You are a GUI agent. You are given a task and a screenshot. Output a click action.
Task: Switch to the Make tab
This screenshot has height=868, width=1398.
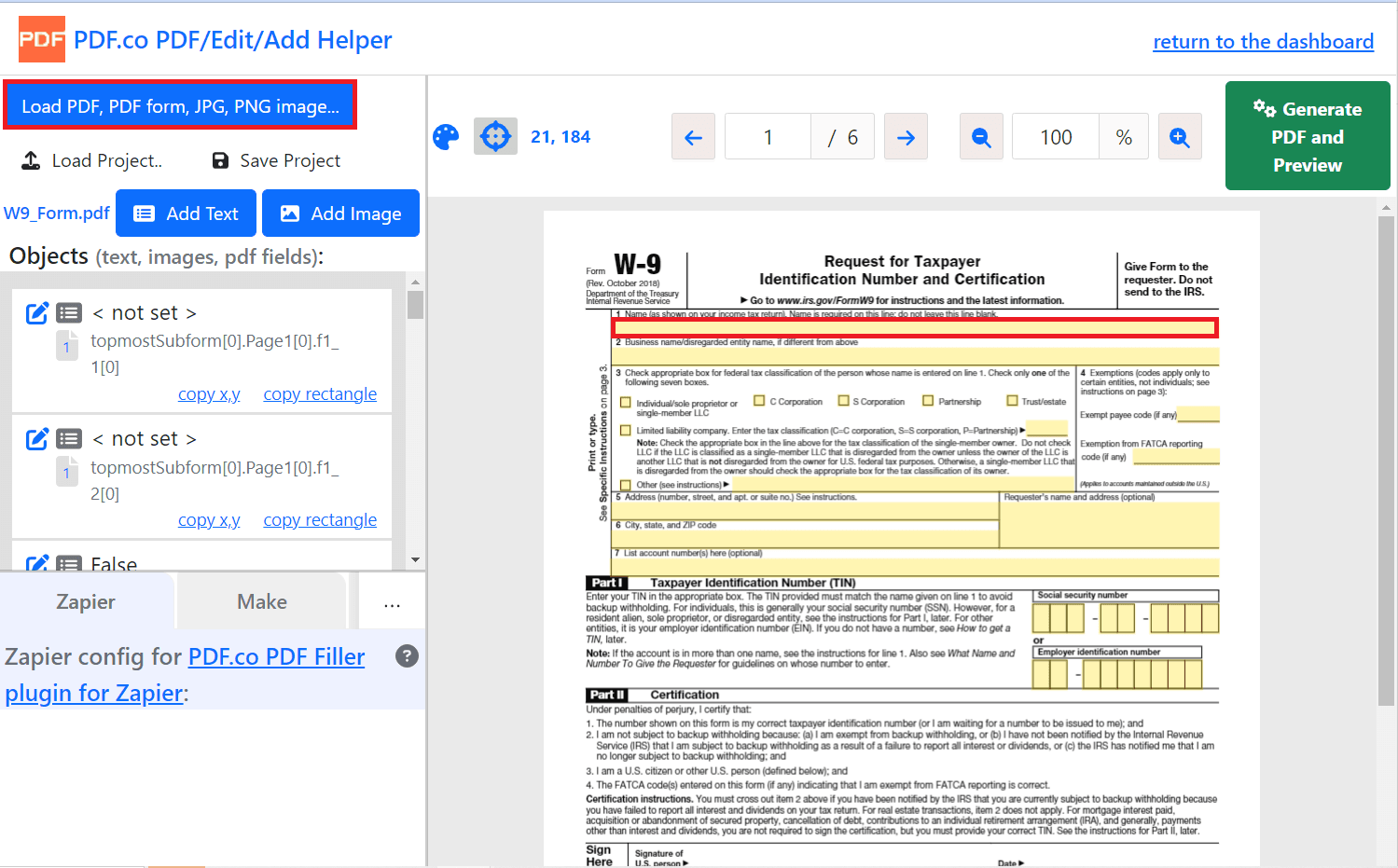point(262,602)
